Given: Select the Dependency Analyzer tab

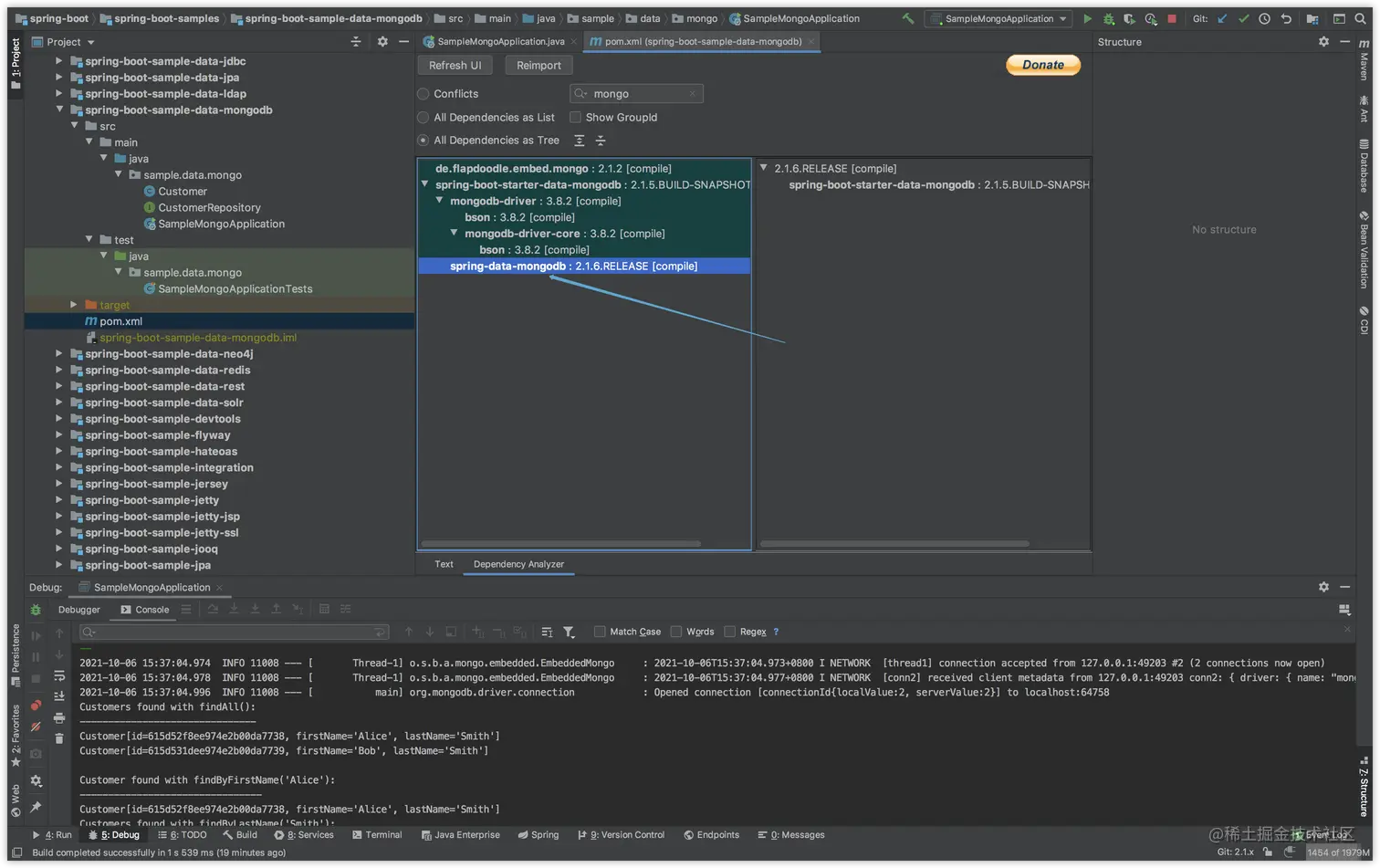Looking at the screenshot, I should [518, 564].
